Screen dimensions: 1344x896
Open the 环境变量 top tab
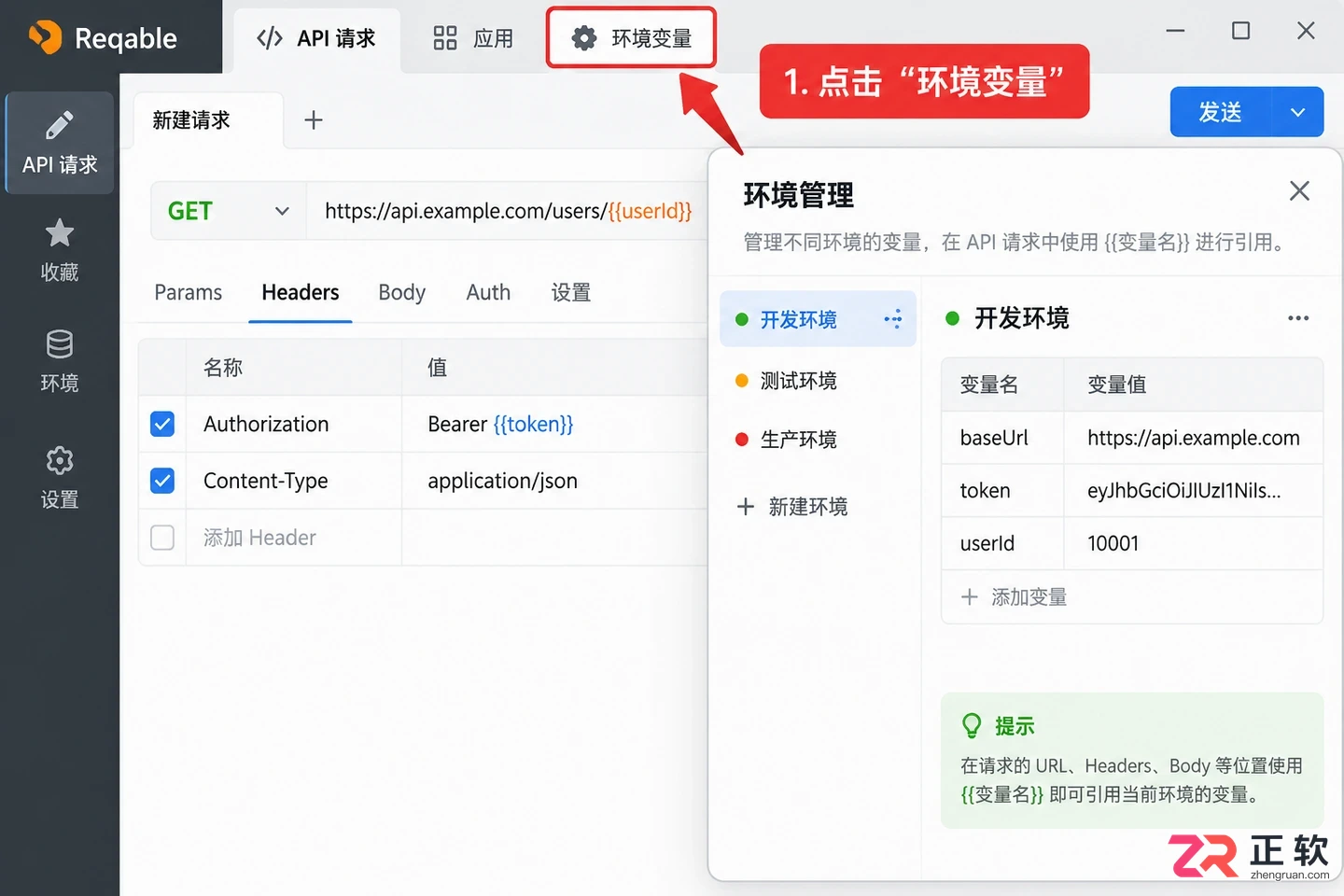[631, 38]
